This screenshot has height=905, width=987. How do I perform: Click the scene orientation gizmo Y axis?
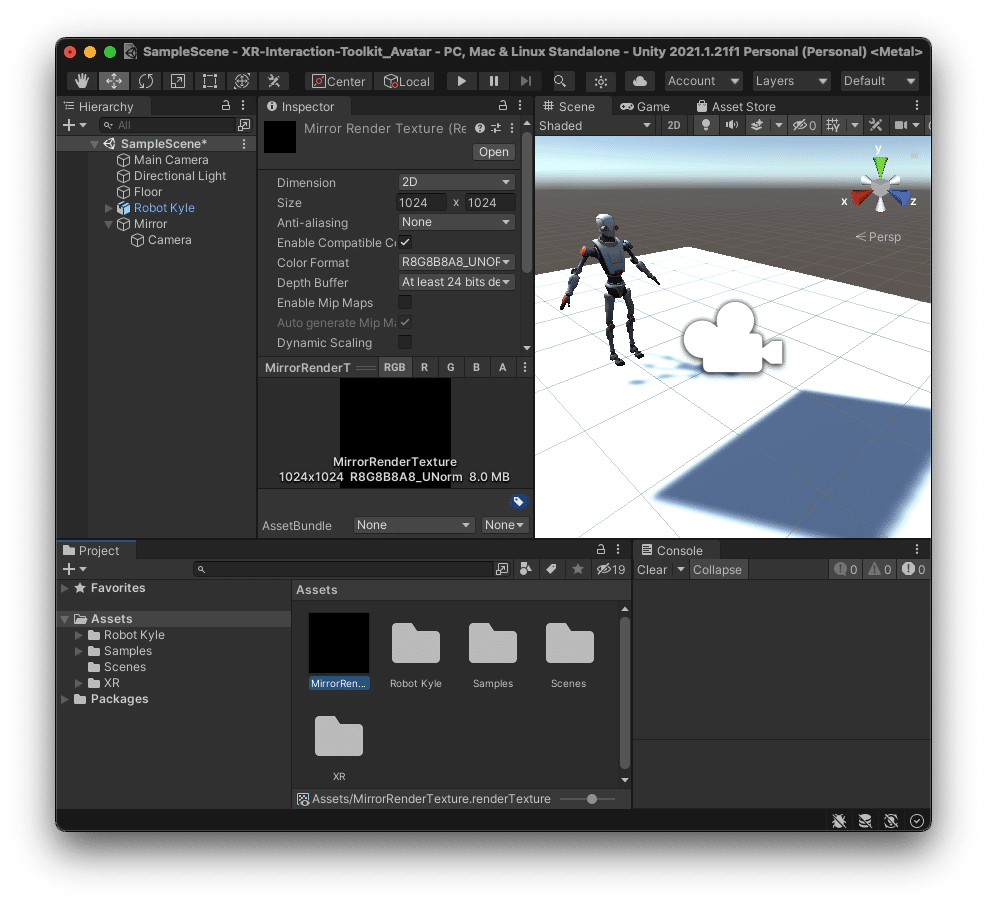pyautogui.click(x=879, y=164)
